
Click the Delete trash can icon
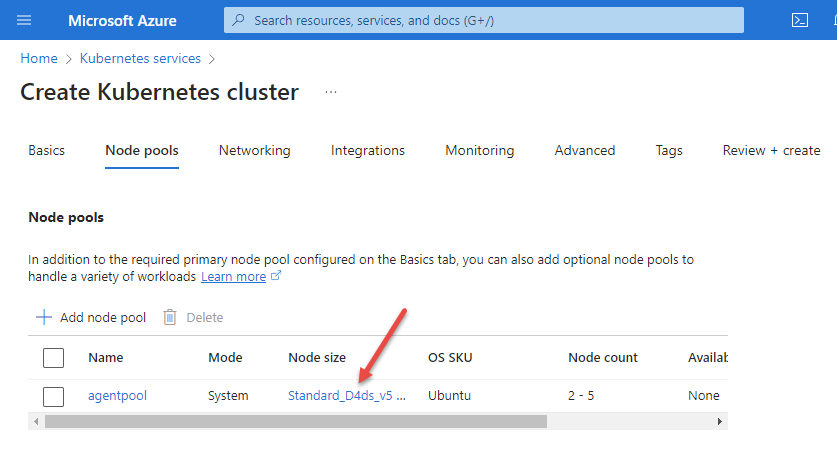pyautogui.click(x=170, y=317)
